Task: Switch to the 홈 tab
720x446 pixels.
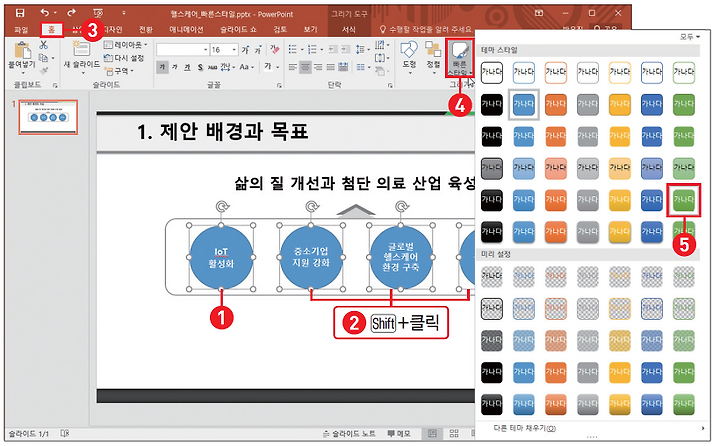Action: [x=51, y=29]
